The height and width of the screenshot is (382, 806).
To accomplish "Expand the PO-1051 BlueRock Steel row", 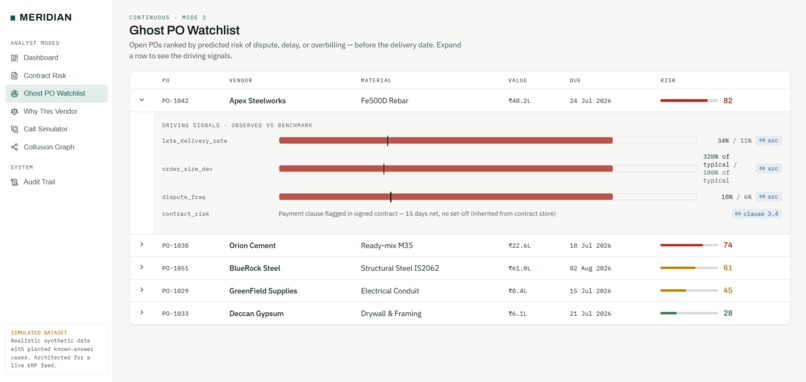I will (142, 267).
